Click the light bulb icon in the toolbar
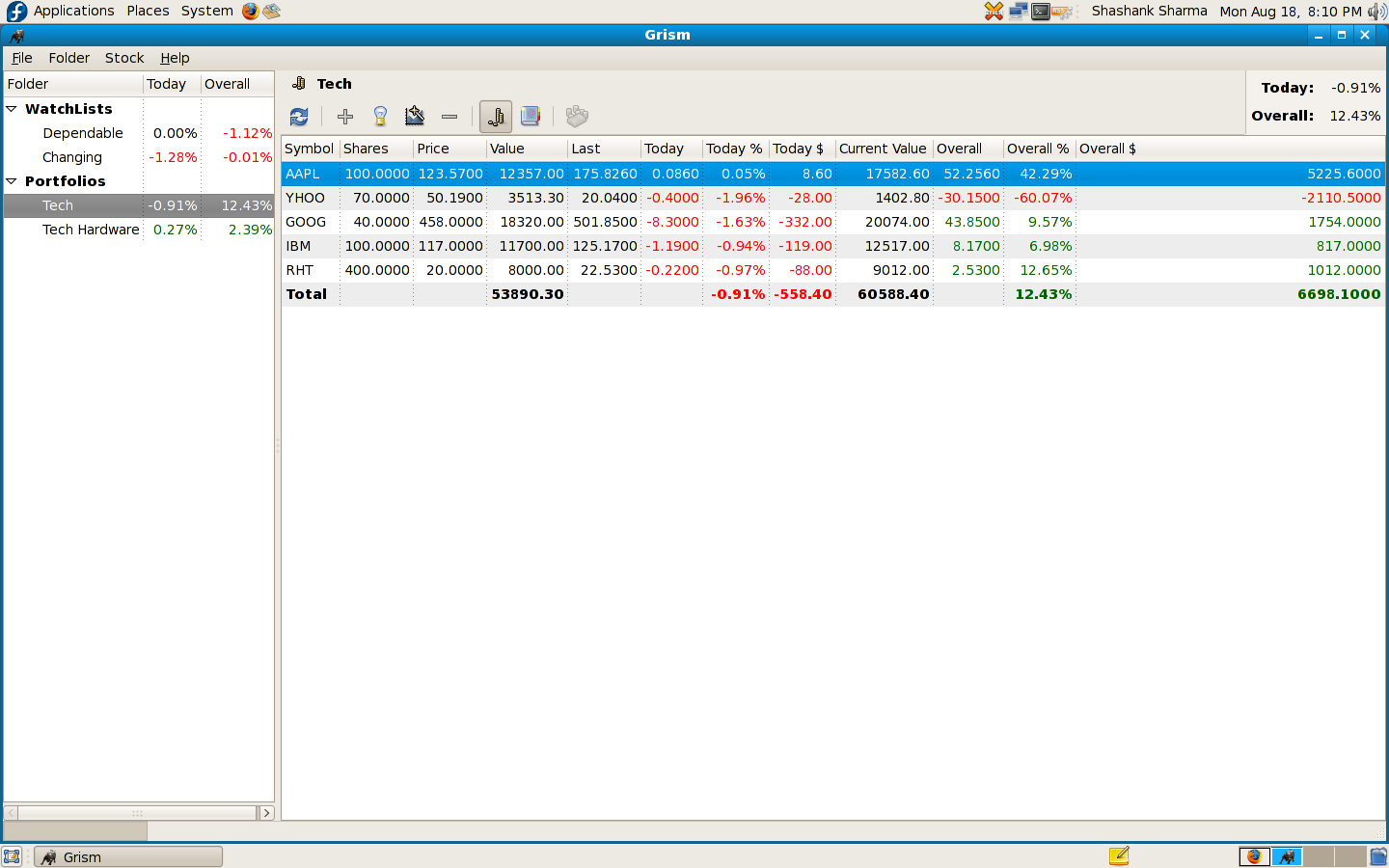 pyautogui.click(x=380, y=117)
